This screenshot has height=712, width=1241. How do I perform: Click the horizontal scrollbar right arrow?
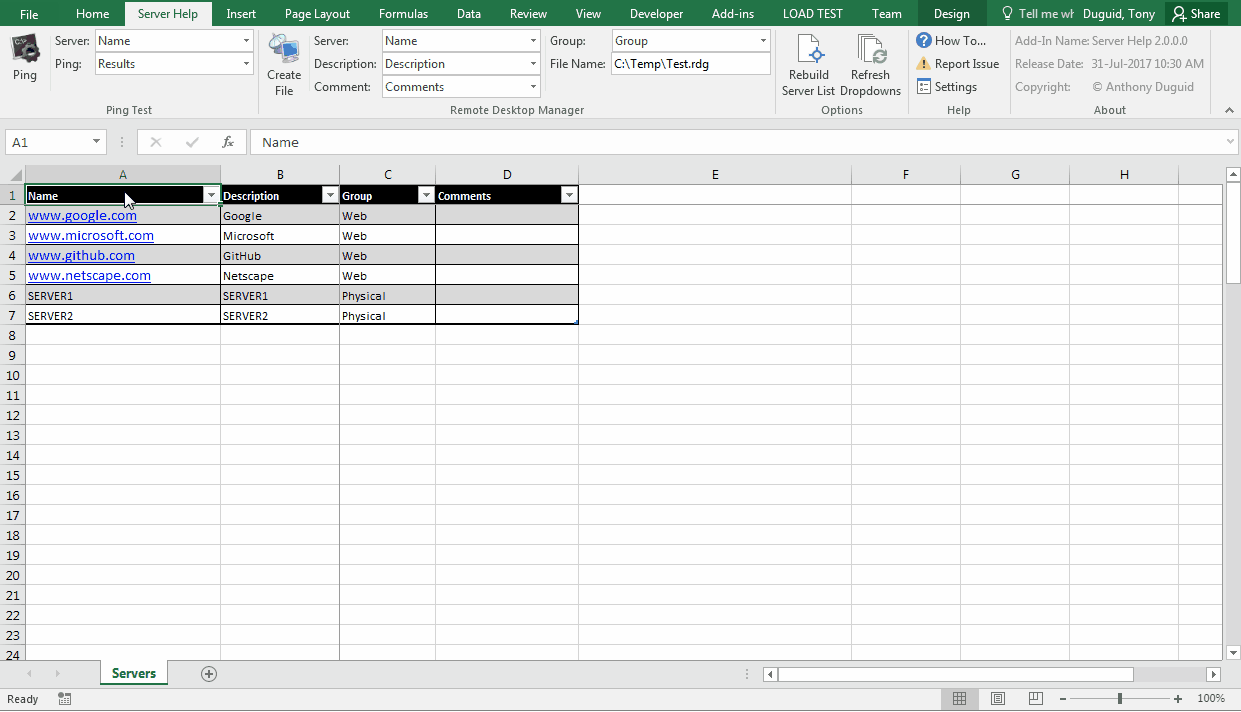(1214, 675)
